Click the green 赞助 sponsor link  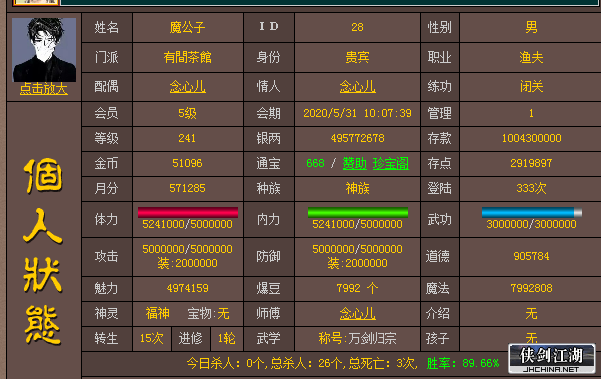click(x=355, y=164)
